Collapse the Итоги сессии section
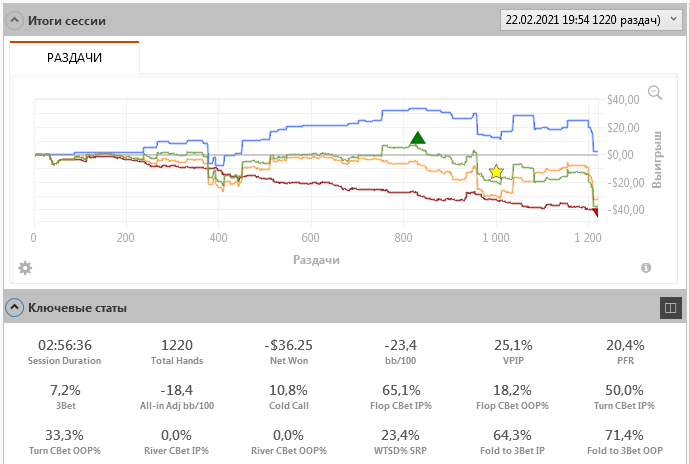 16,21
